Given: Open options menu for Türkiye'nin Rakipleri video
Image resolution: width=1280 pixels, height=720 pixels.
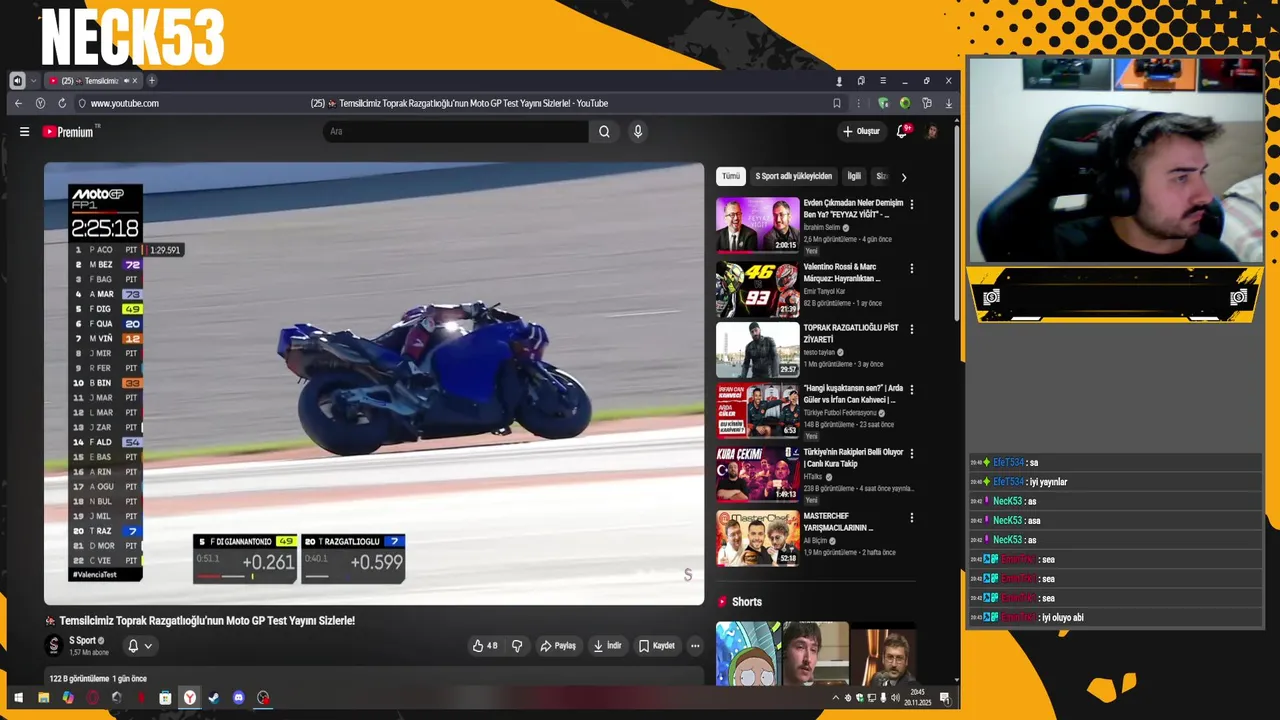Looking at the screenshot, I should coord(911,453).
